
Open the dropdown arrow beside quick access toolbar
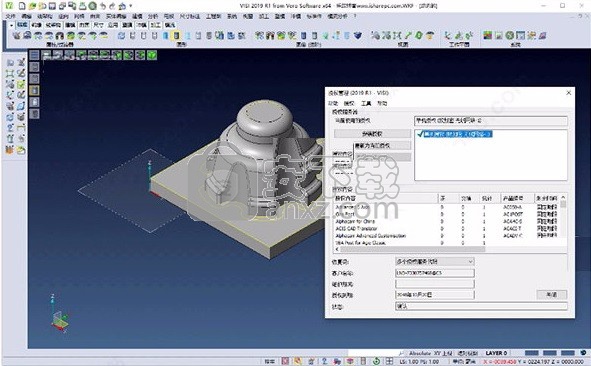(131, 6)
